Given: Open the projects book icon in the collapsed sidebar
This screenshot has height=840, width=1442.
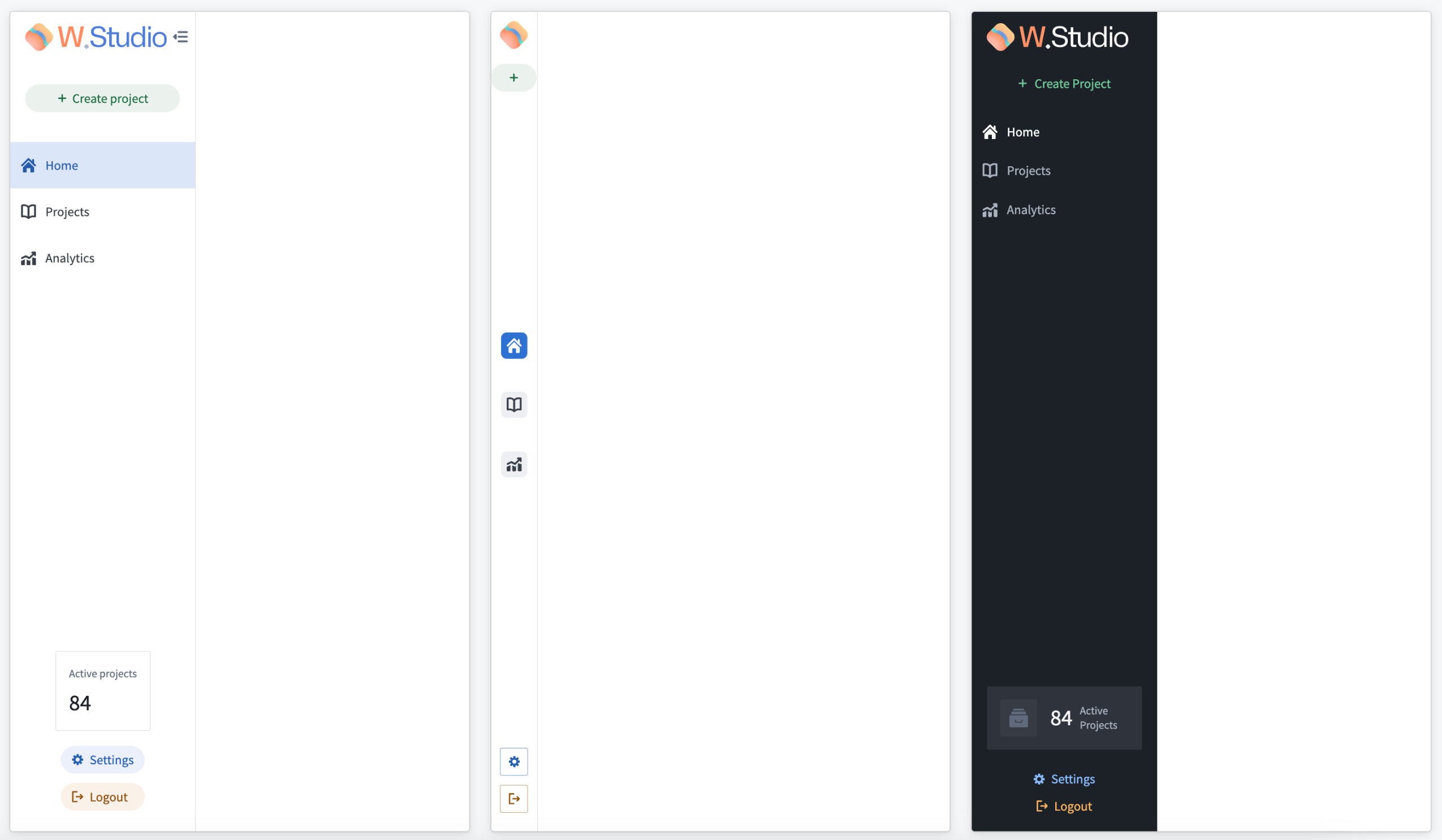Looking at the screenshot, I should click(514, 405).
